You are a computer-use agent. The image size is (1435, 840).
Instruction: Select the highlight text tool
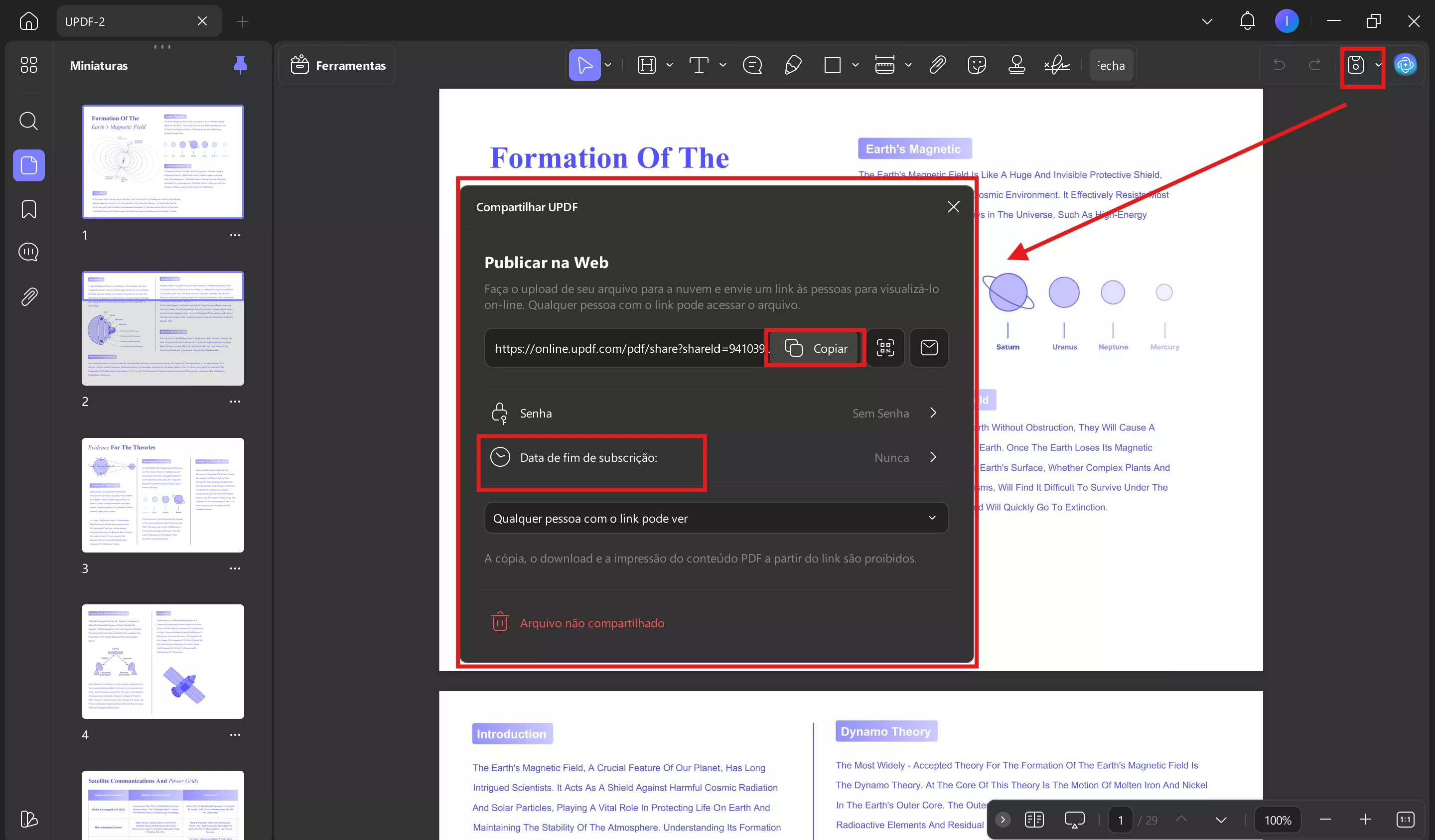click(646, 65)
